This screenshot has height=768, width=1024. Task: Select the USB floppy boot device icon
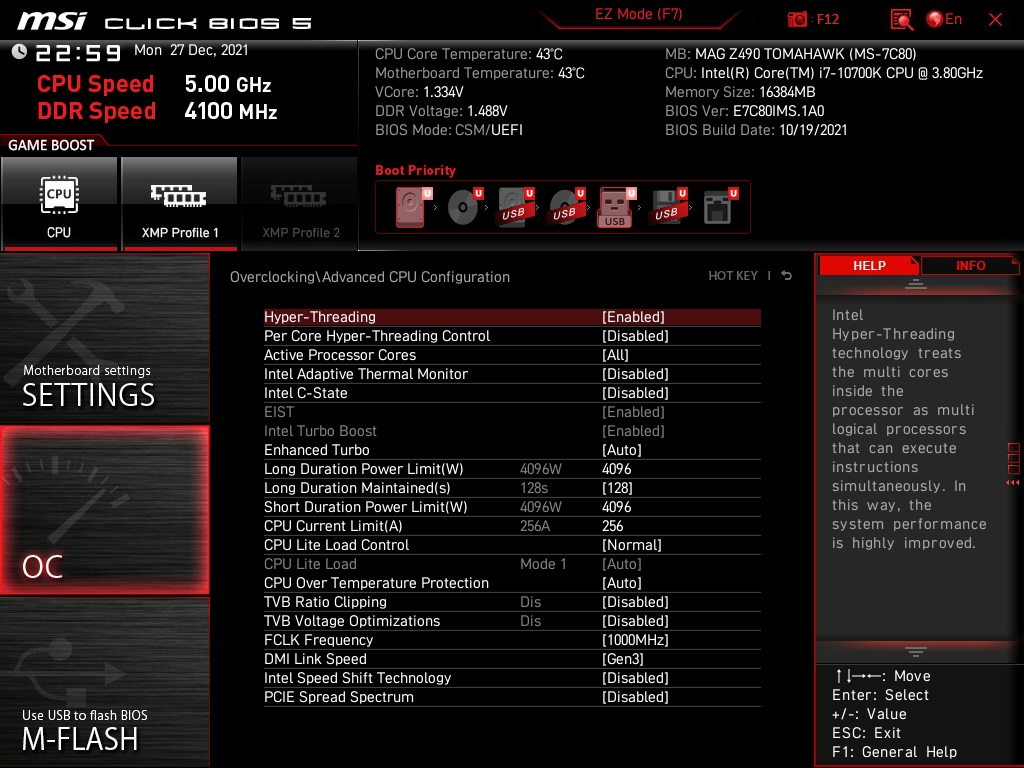click(x=668, y=207)
